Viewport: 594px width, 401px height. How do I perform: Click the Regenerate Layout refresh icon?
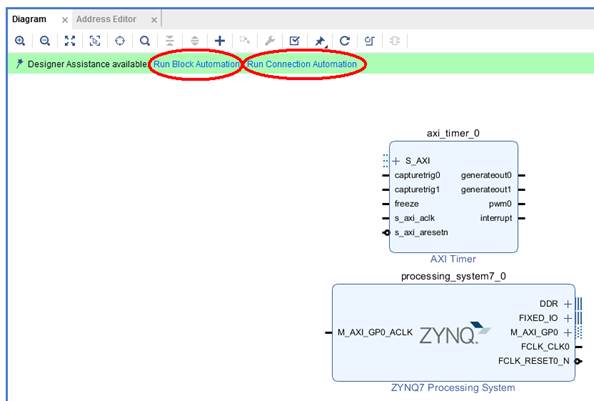point(344,41)
